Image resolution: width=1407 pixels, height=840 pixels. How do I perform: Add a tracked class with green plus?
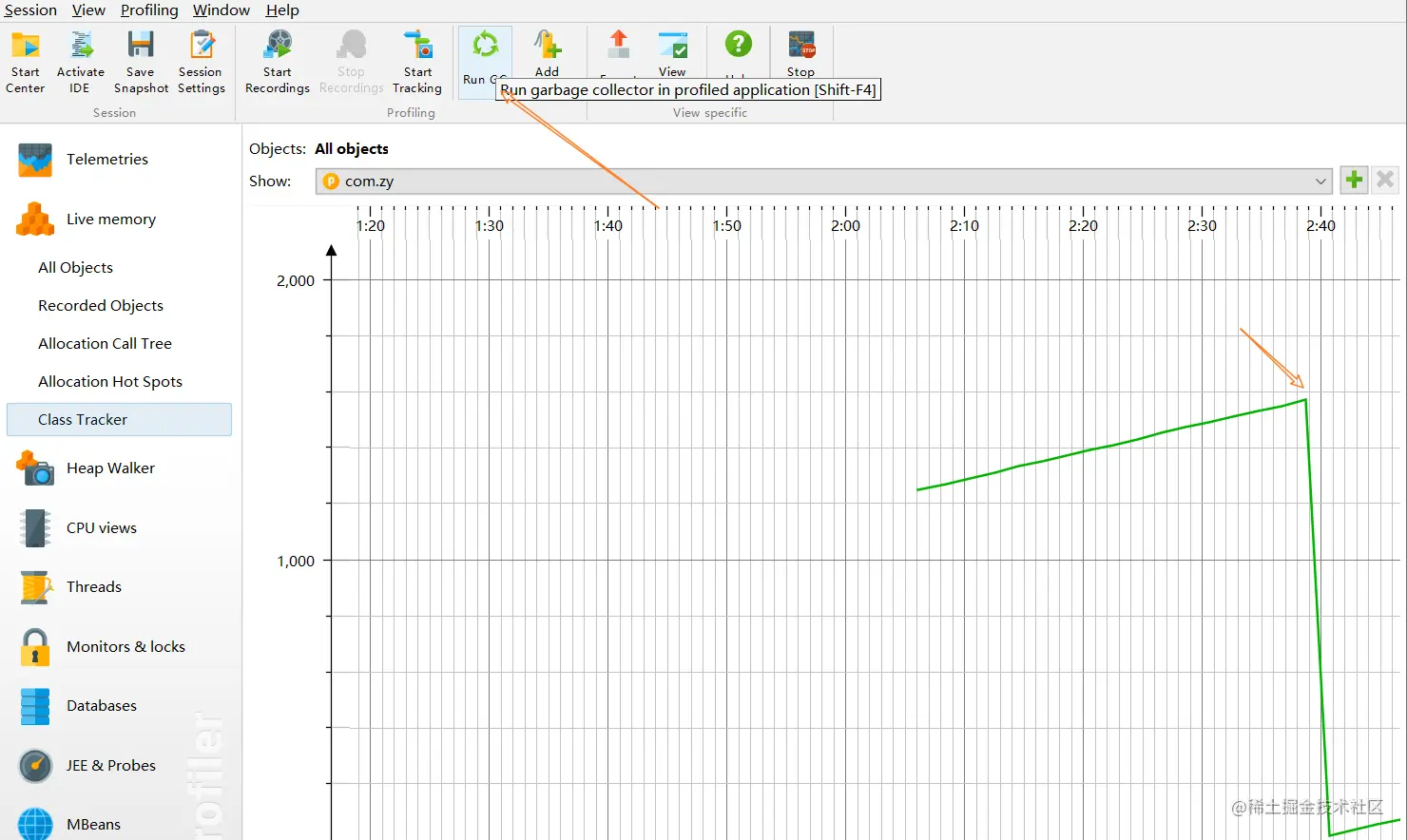(x=1354, y=180)
